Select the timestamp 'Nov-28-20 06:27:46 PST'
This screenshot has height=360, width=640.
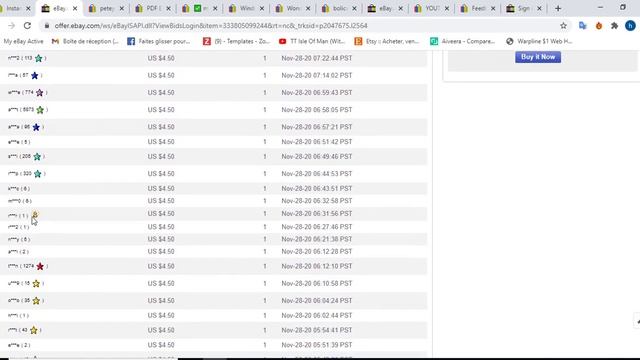[317, 227]
